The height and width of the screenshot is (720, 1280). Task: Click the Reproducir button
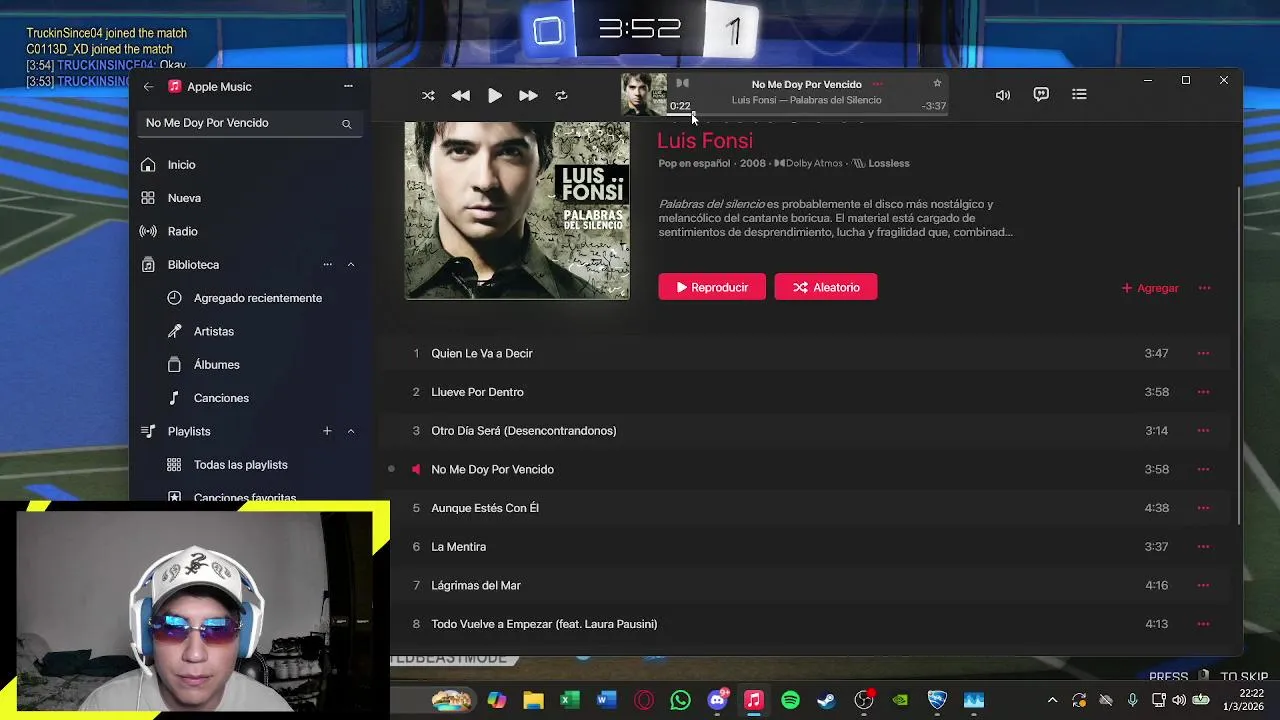pos(712,287)
